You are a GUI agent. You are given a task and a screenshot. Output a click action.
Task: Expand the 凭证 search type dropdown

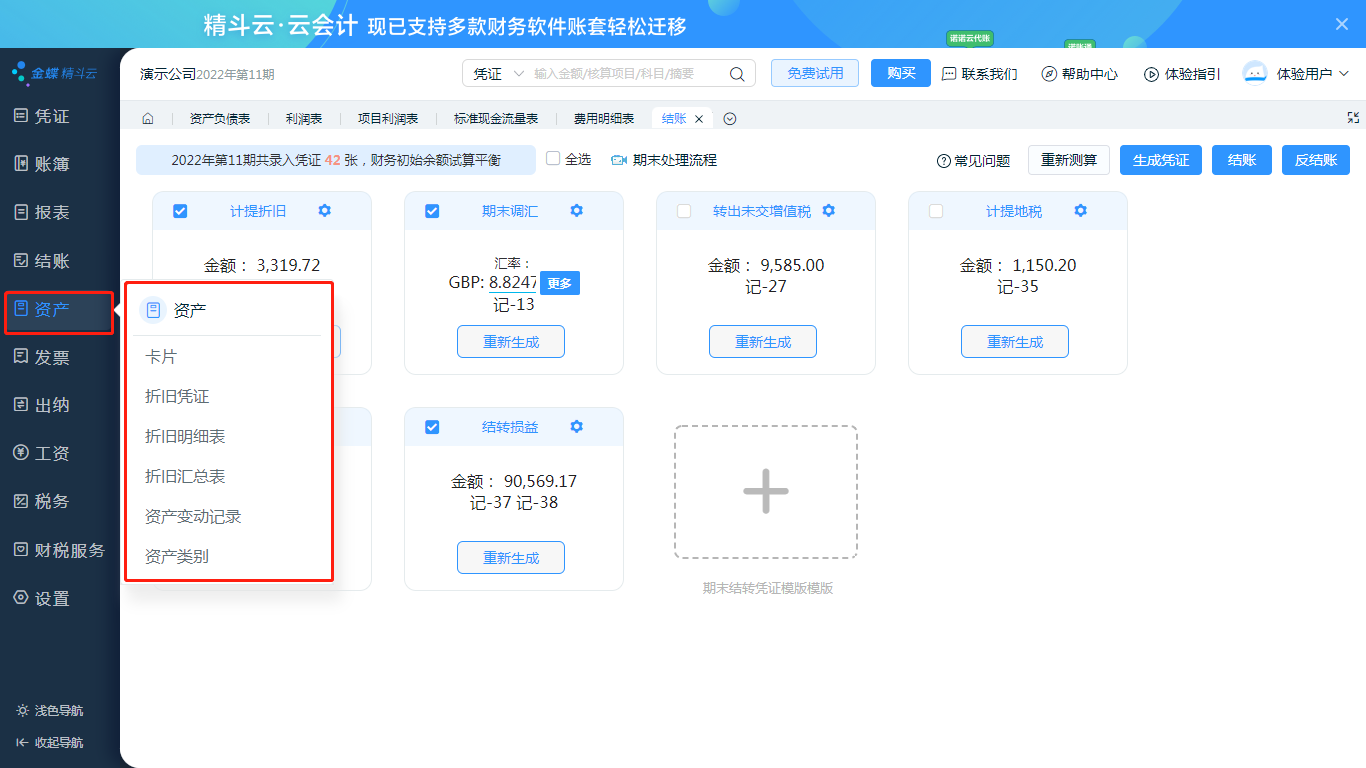497,74
